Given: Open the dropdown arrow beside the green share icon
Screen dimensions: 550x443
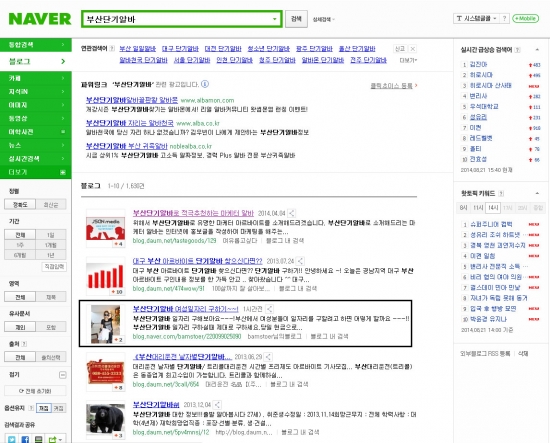Looking at the screenshot, I should (60, 439).
